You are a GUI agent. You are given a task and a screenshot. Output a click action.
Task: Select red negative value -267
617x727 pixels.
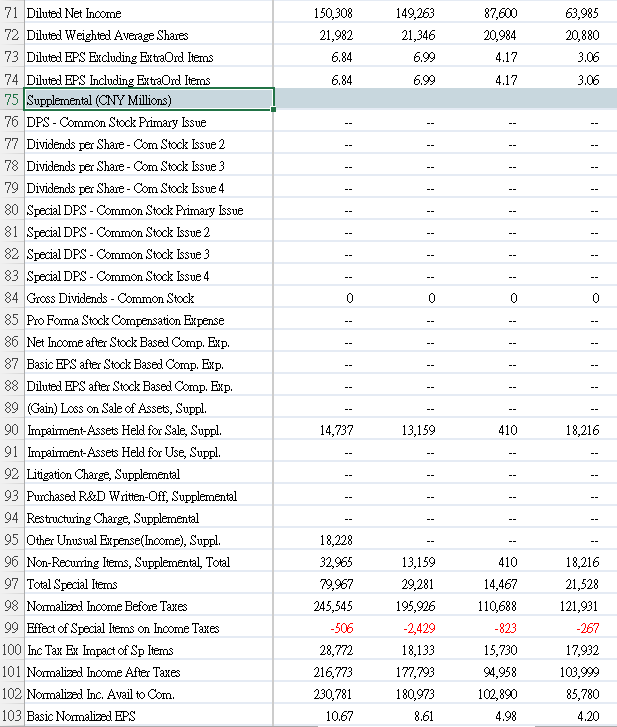coord(587,629)
